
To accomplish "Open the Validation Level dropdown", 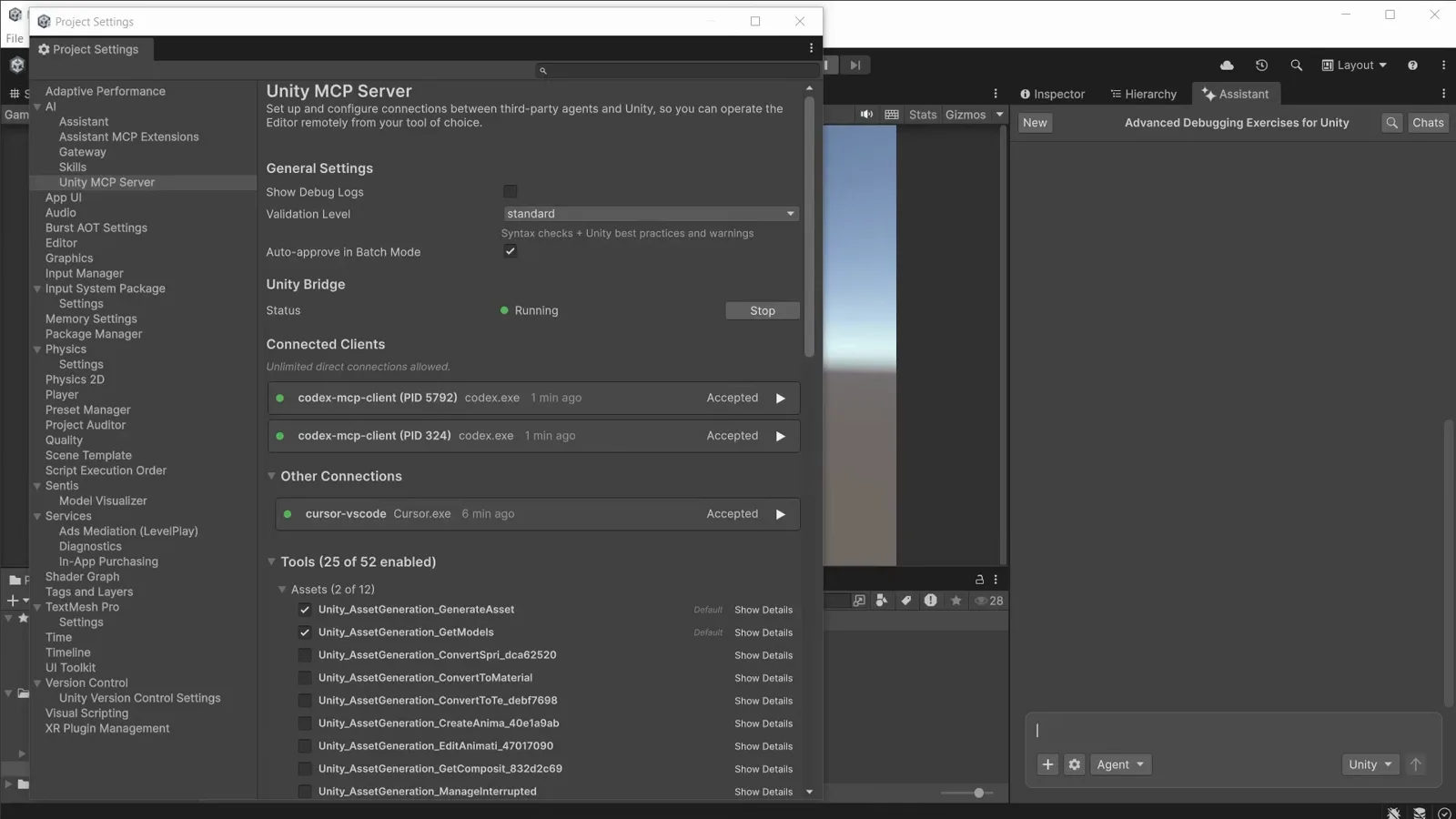I will (x=652, y=214).
